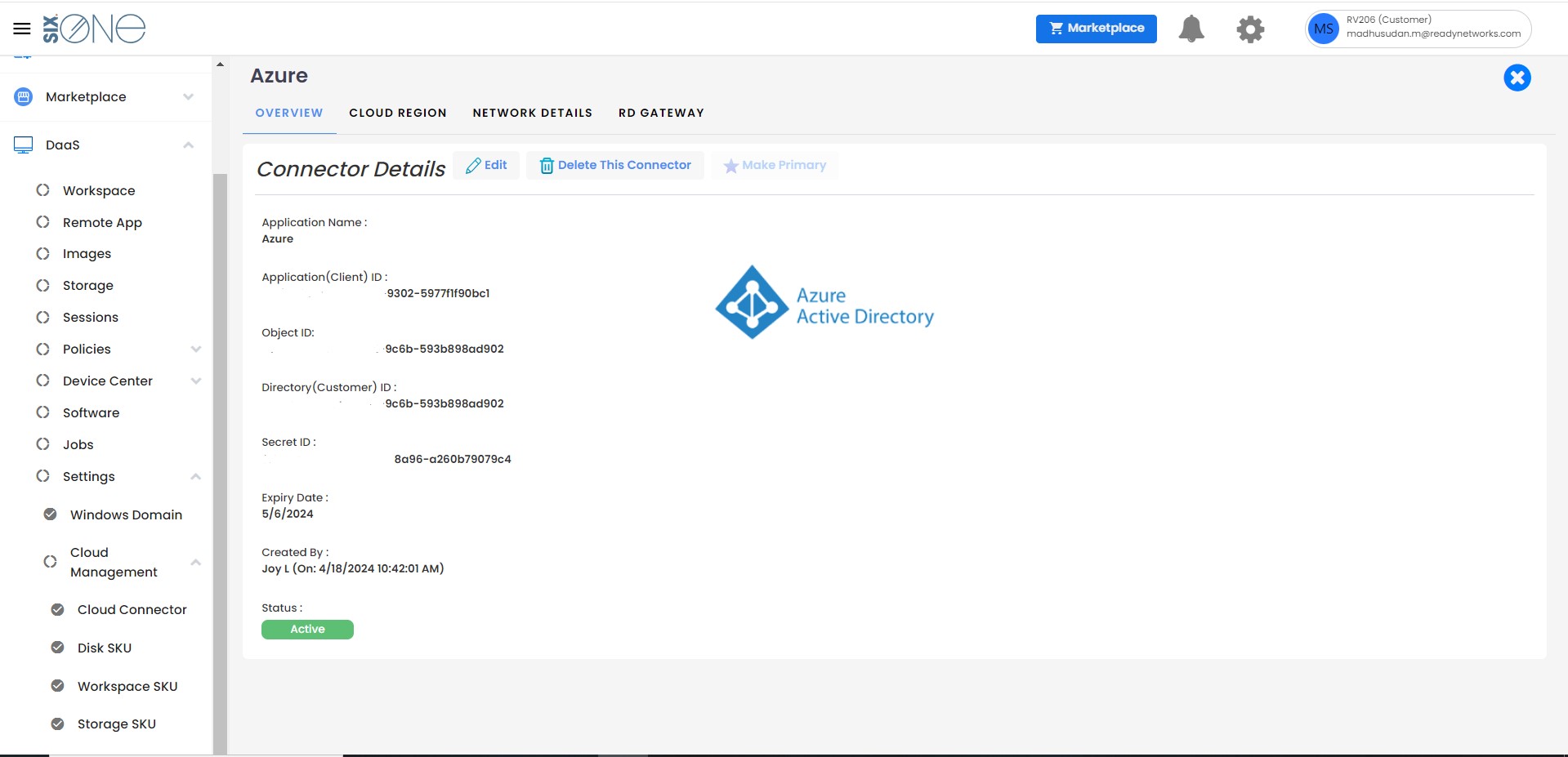Click the circle icon beside Device Center
1568x757 pixels.
click(43, 381)
